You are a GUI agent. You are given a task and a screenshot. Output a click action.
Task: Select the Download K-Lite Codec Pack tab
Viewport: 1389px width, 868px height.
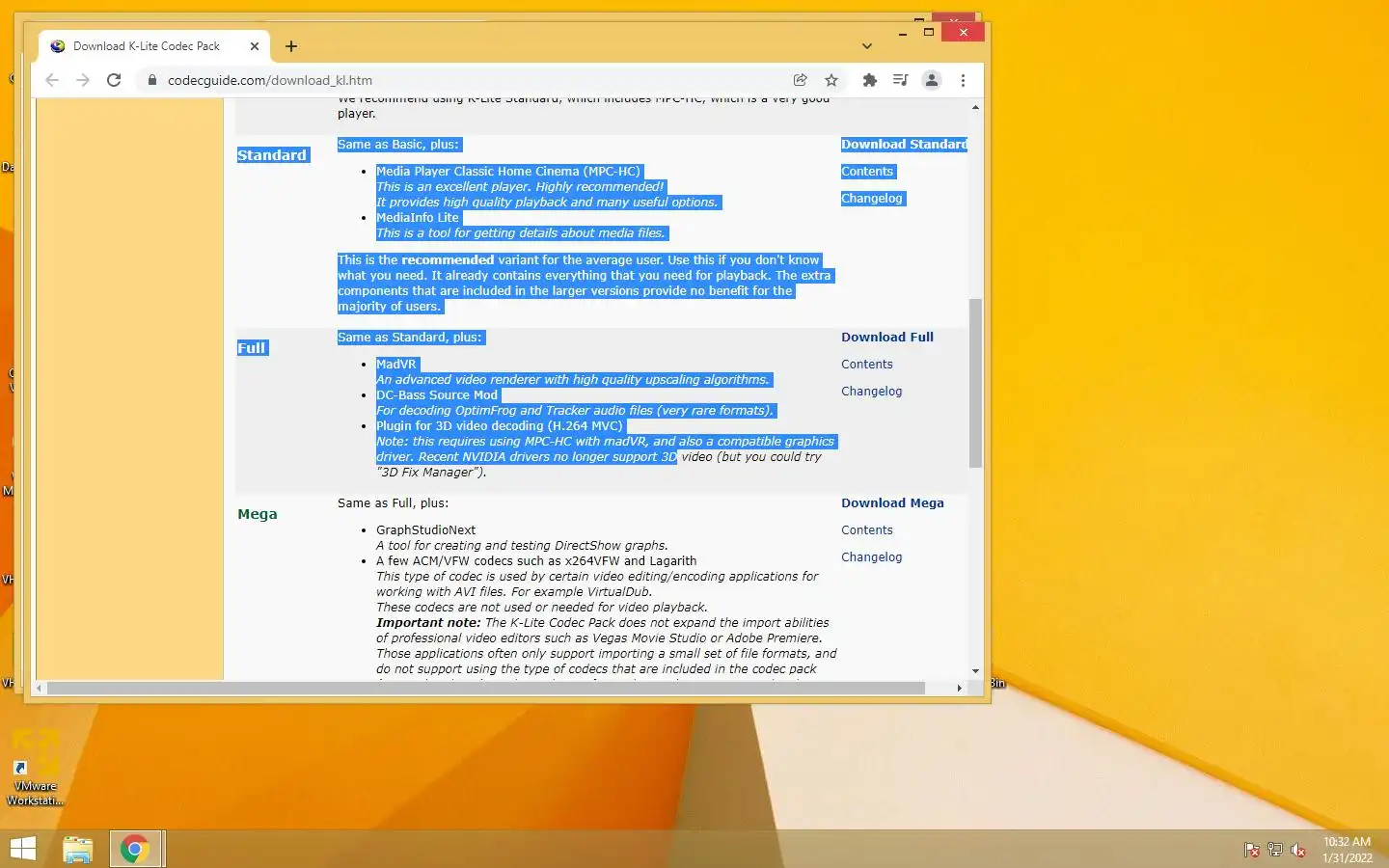[x=154, y=46]
